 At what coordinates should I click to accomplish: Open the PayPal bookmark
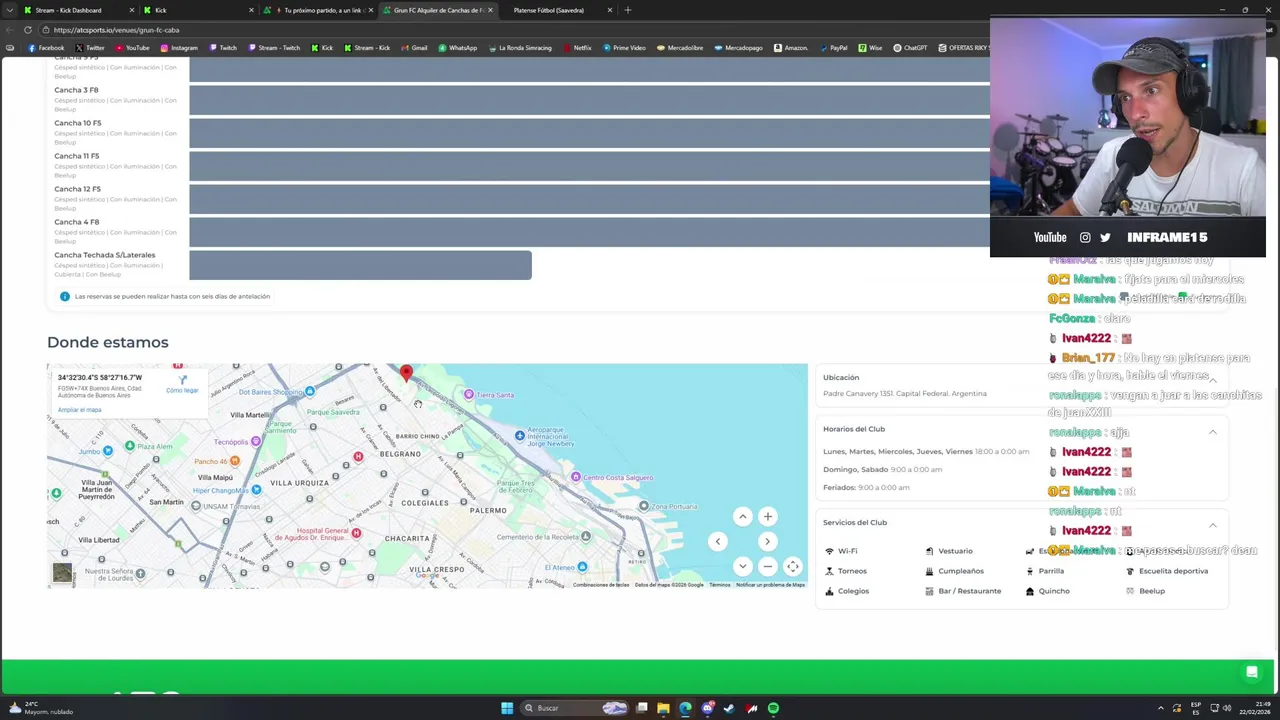832,48
